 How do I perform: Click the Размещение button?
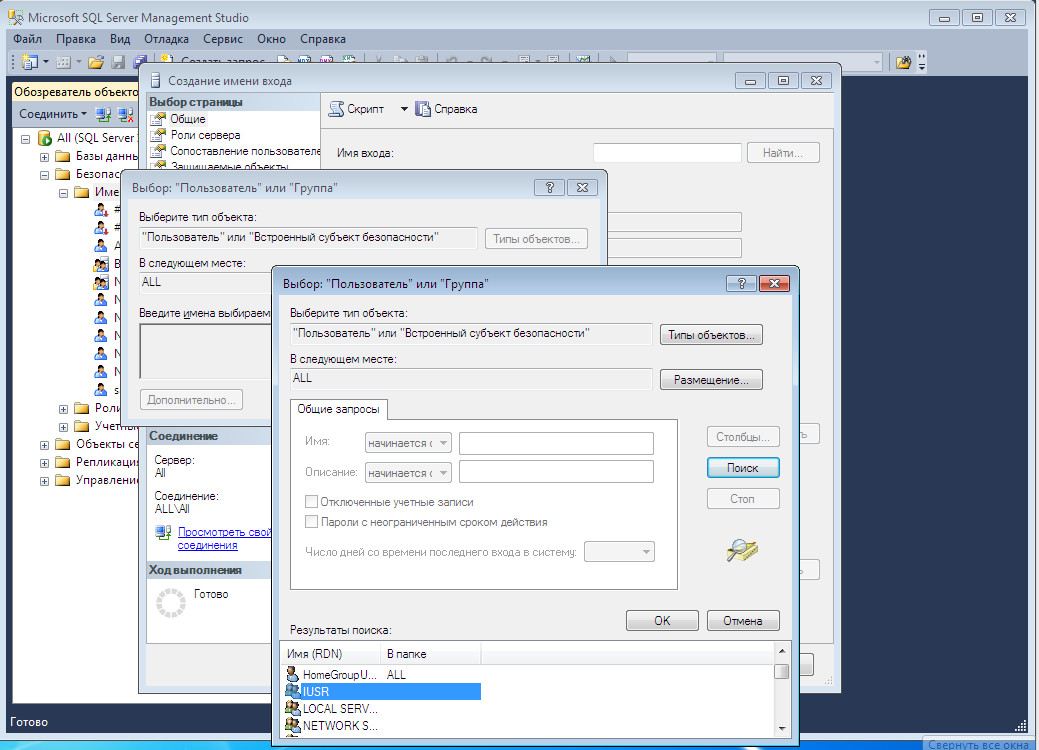point(711,380)
